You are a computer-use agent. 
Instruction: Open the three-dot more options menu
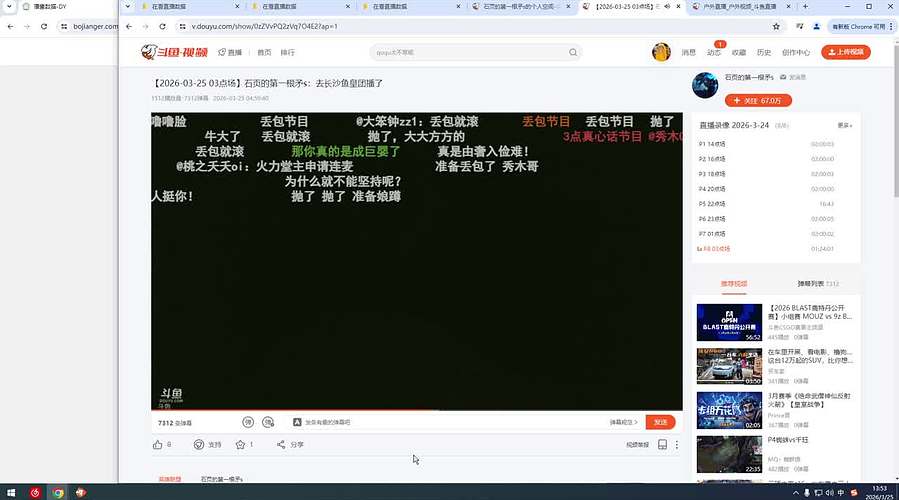[x=677, y=444]
